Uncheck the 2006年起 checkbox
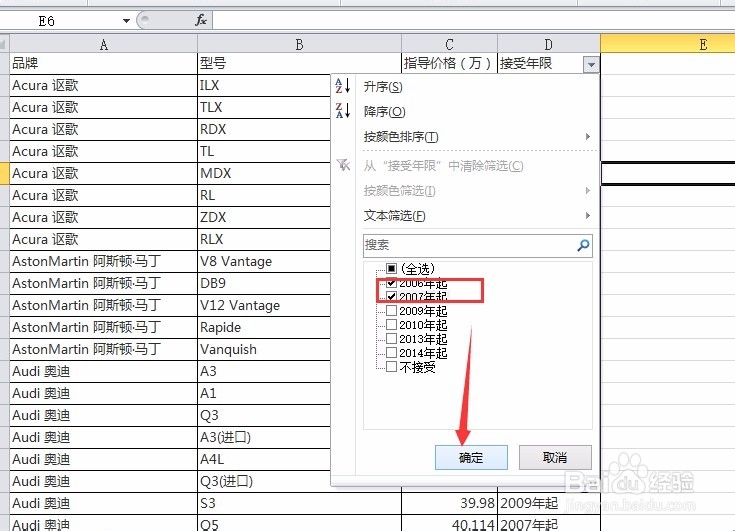The width and height of the screenshot is (735, 531). 391,283
